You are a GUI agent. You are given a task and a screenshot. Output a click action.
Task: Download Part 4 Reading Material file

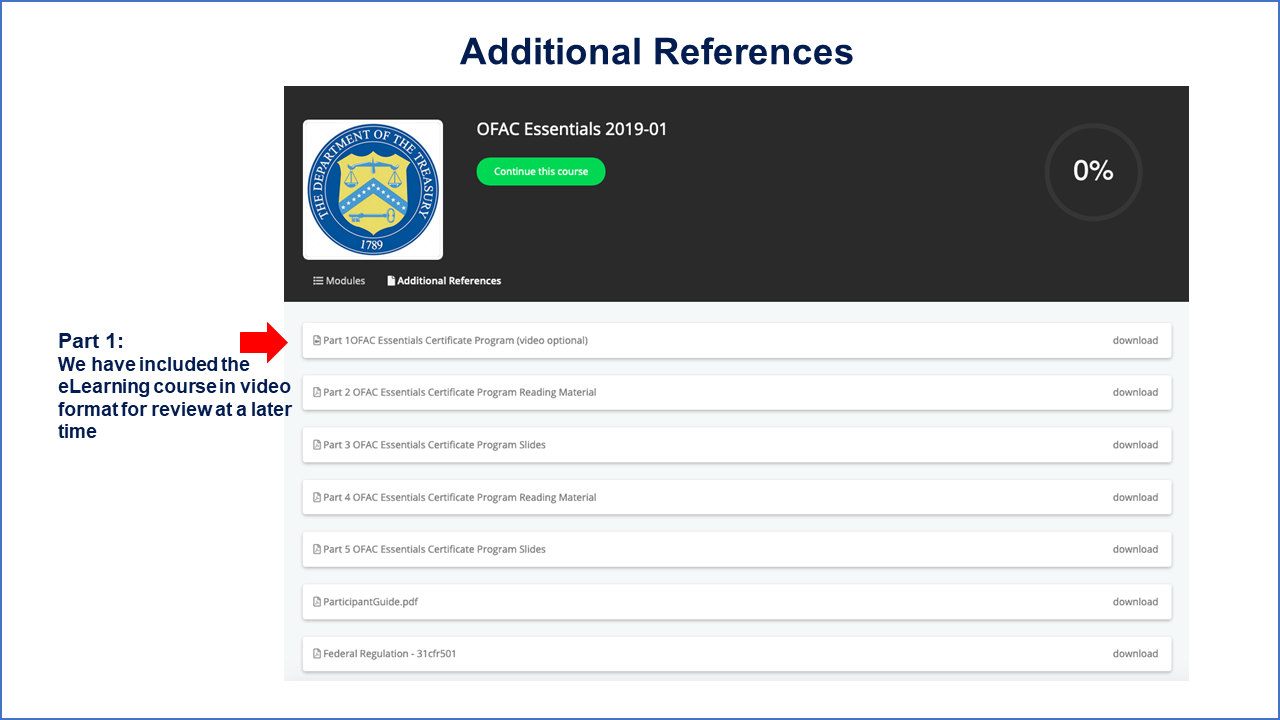1135,497
